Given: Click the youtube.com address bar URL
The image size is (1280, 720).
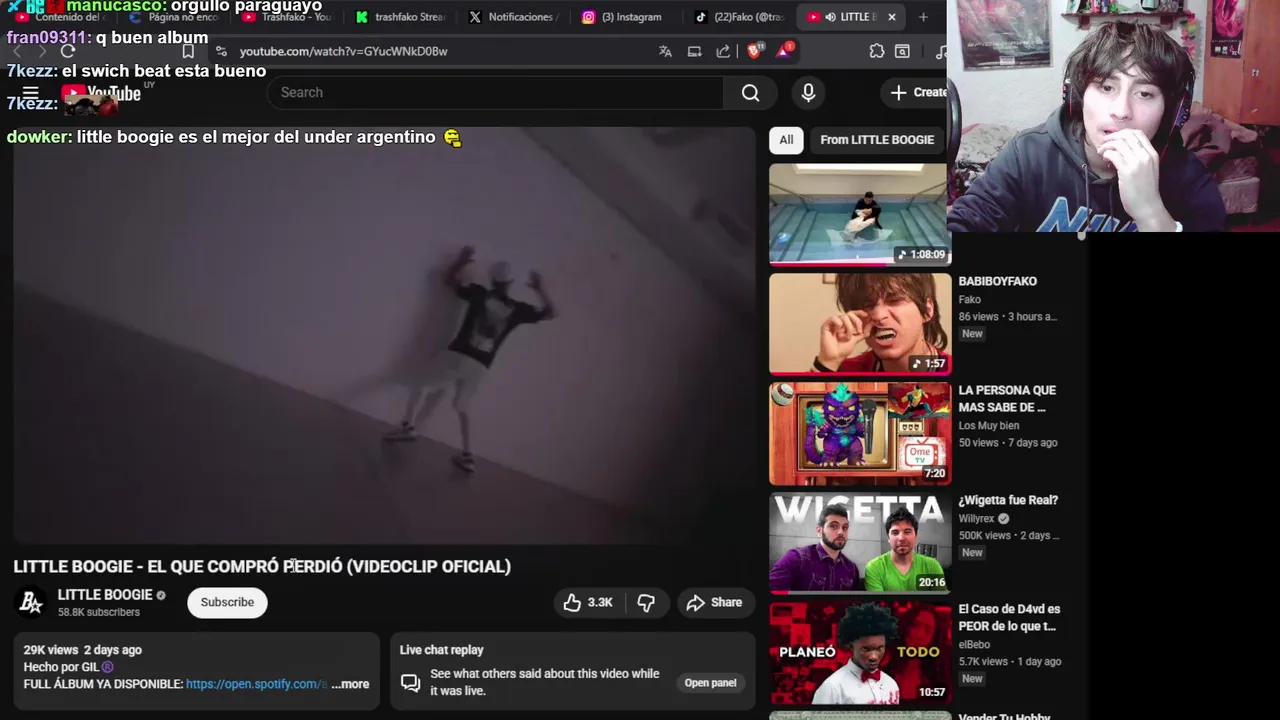Looking at the screenshot, I should (x=343, y=51).
